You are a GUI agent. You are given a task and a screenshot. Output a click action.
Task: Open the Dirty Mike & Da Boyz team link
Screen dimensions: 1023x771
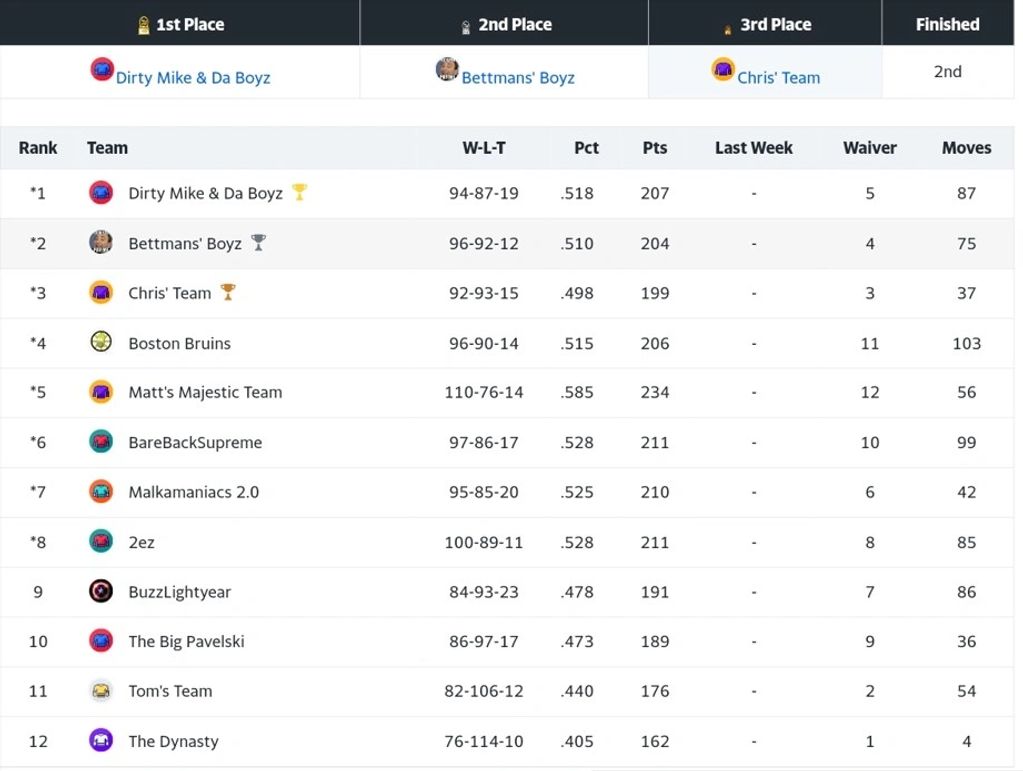190,77
